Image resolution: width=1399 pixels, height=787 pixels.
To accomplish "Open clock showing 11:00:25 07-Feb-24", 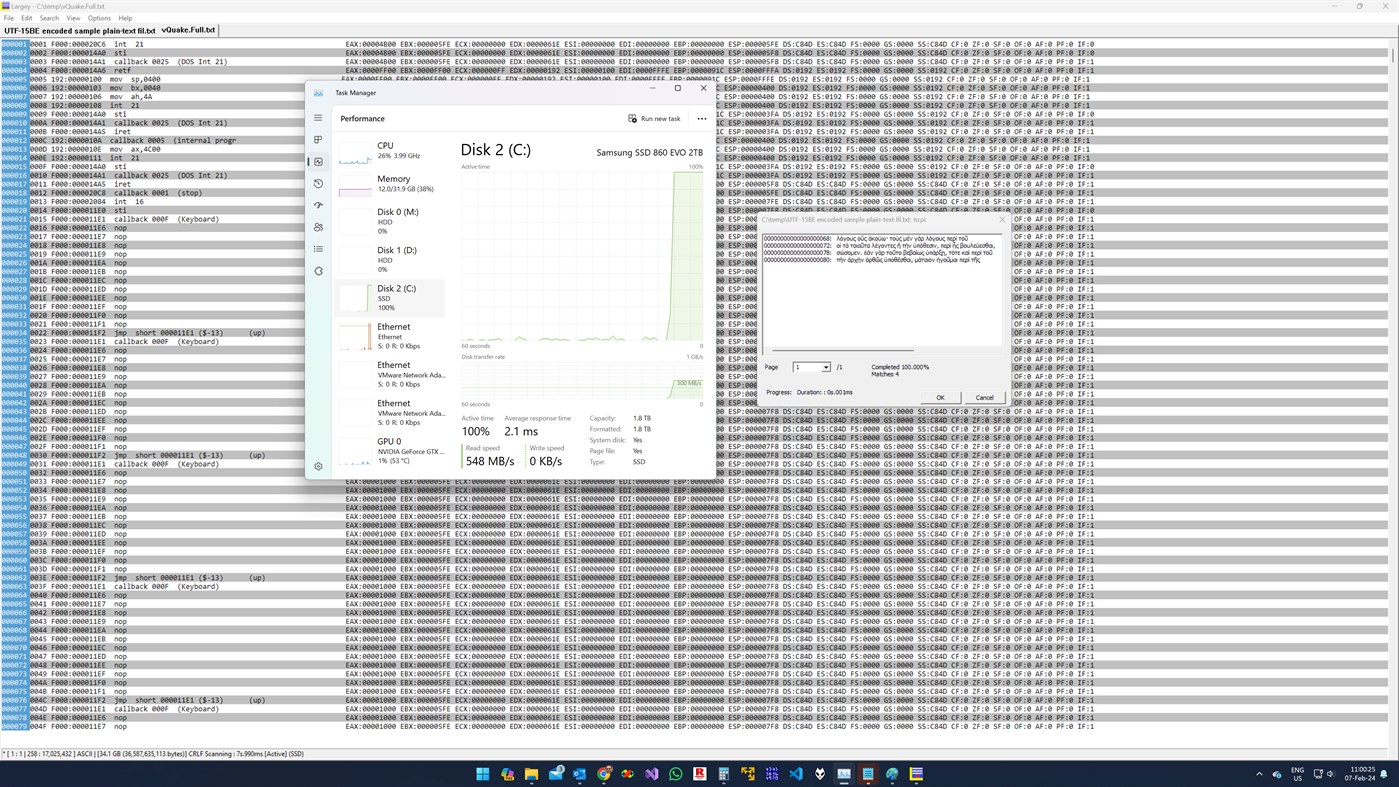I will click(x=1362, y=774).
